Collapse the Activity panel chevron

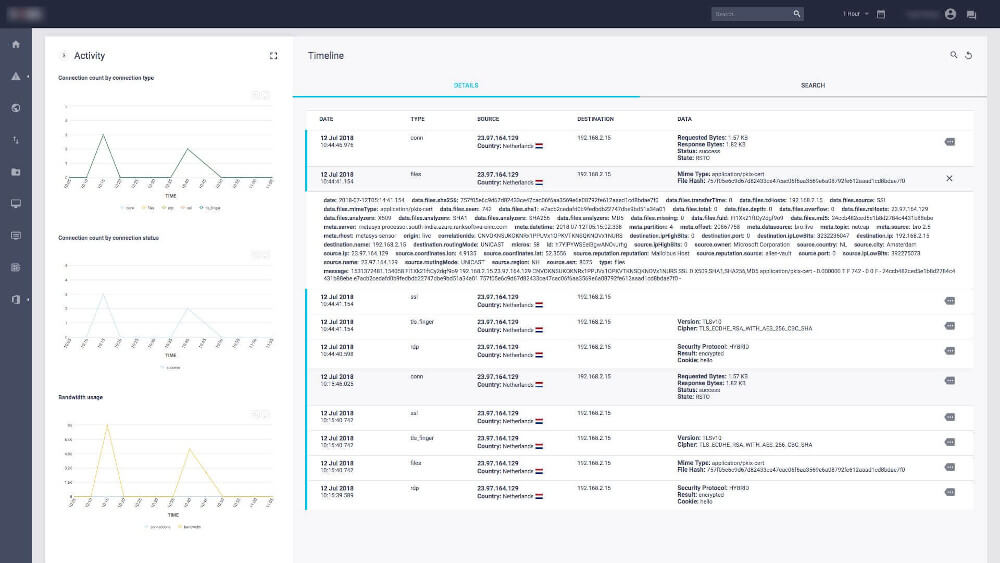[63, 56]
